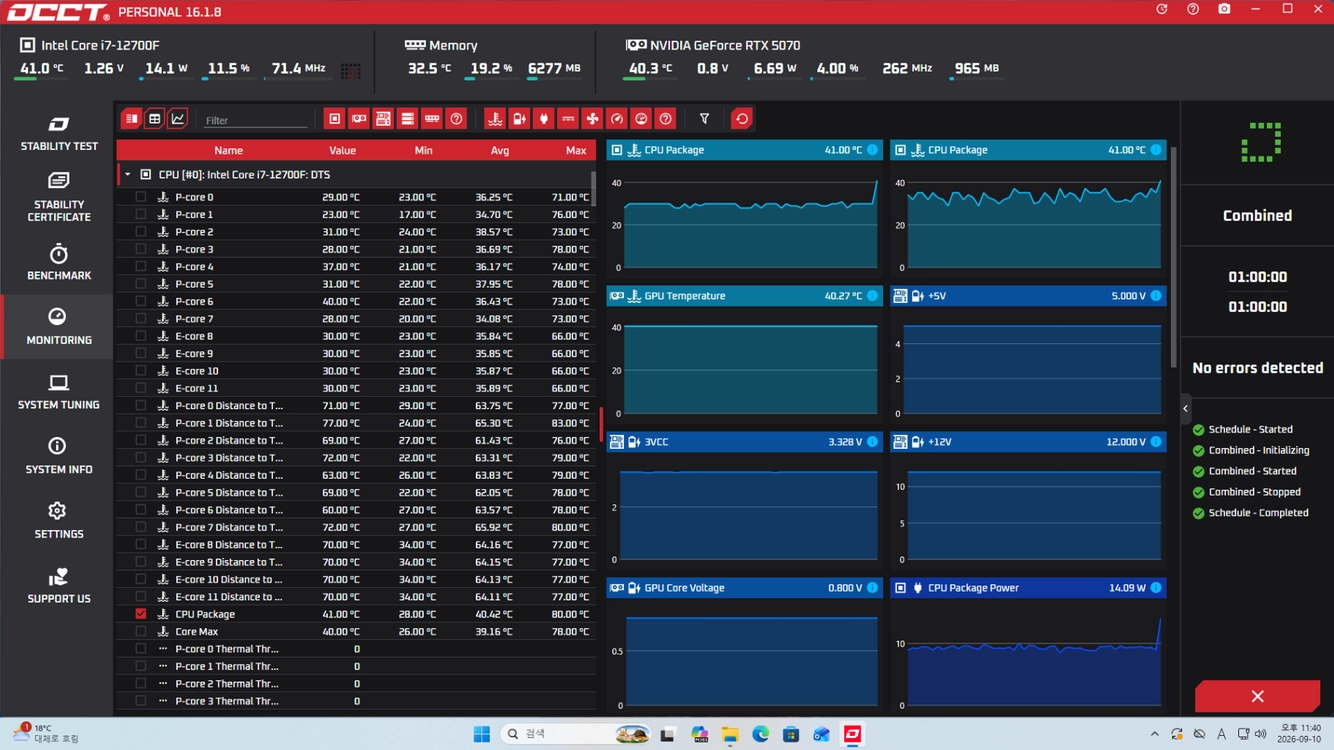Click the sensor Filter text field
Image resolution: width=1334 pixels, height=750 pixels.
pos(255,120)
